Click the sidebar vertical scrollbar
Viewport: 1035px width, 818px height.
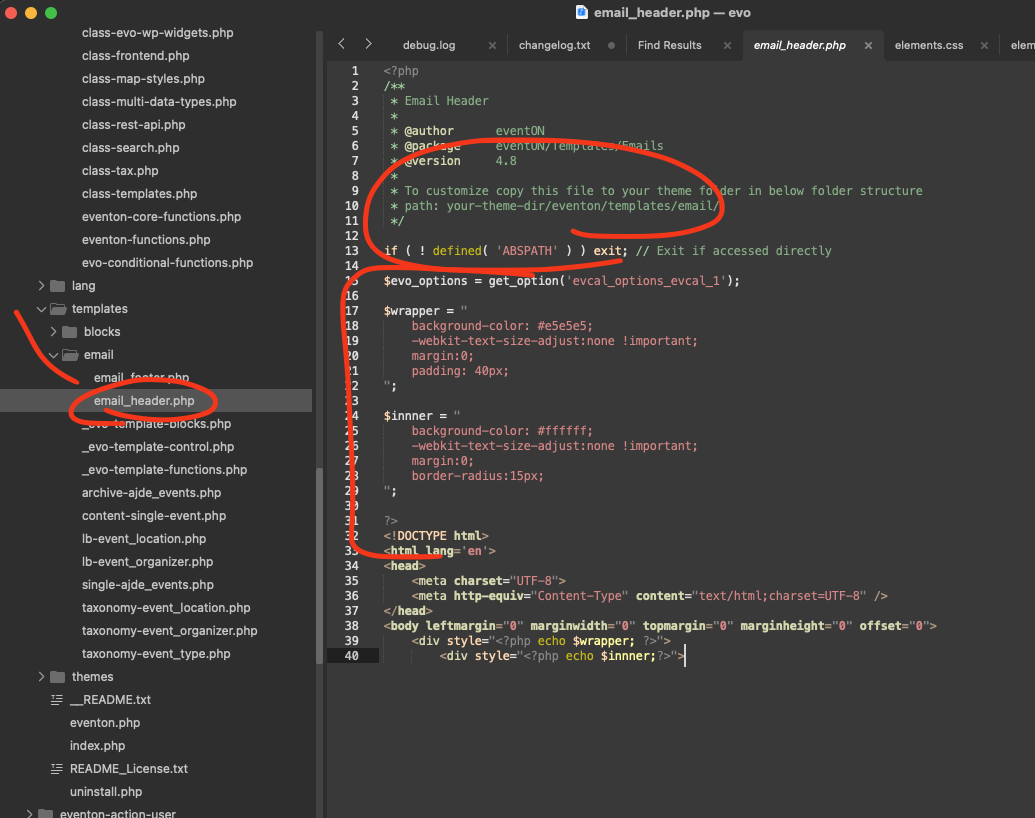click(319, 568)
